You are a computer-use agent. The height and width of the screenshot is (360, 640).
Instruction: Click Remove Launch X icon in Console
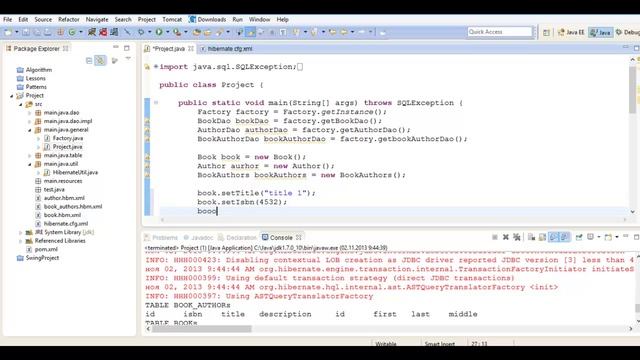click(x=505, y=237)
